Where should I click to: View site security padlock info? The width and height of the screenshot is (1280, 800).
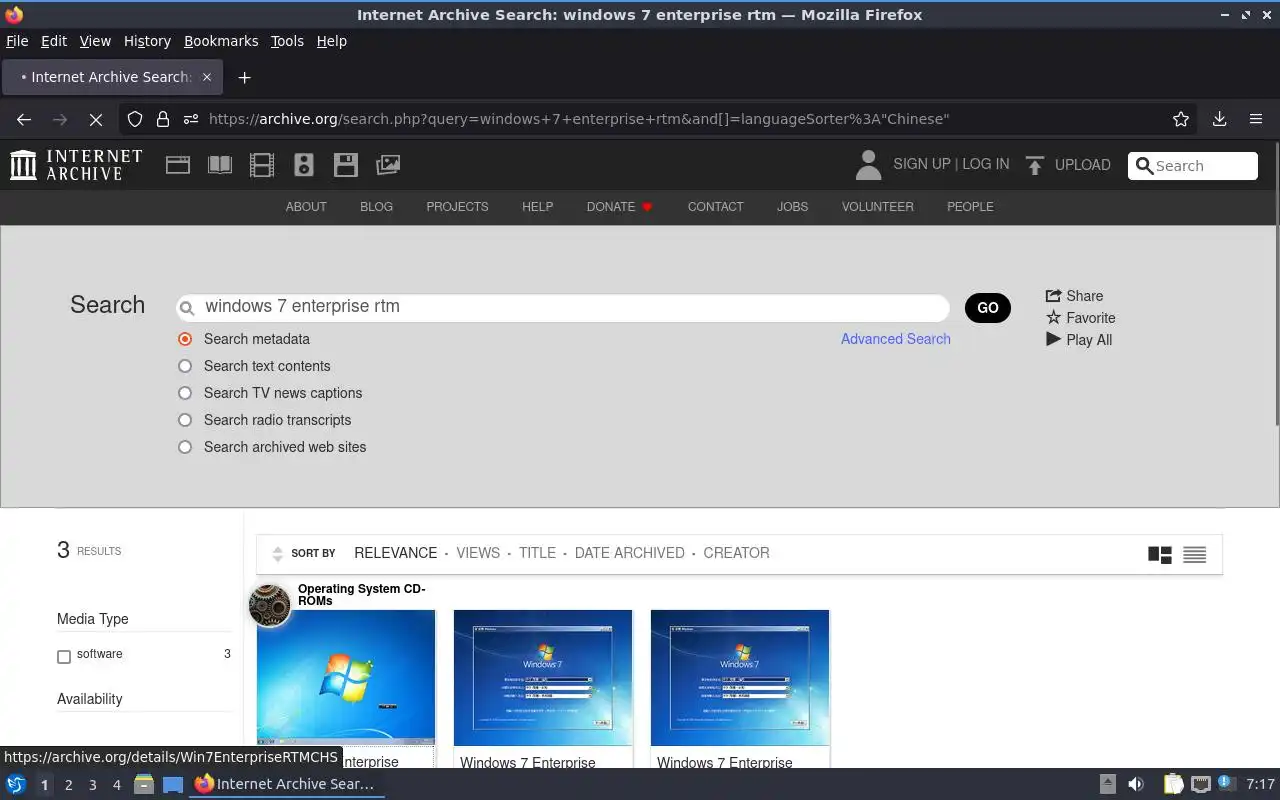click(x=163, y=119)
